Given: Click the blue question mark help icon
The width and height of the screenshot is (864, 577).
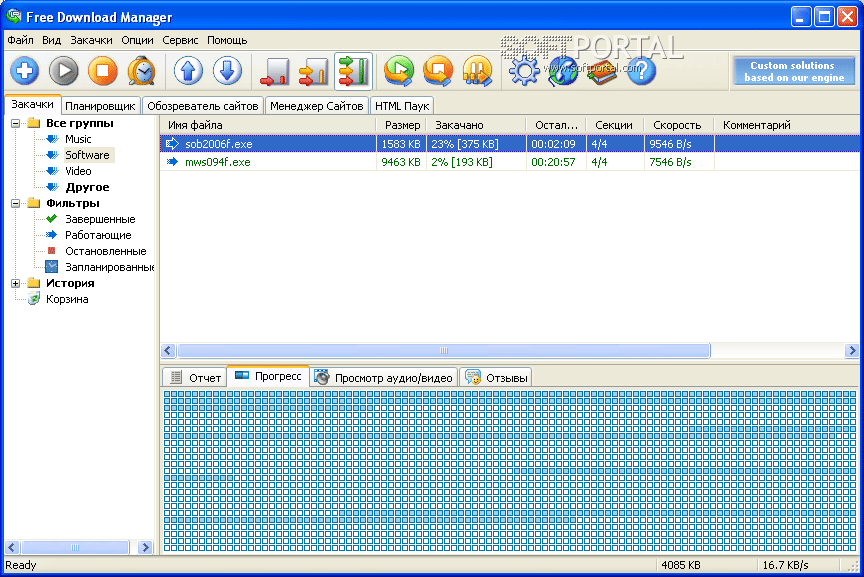Looking at the screenshot, I should [x=641, y=71].
